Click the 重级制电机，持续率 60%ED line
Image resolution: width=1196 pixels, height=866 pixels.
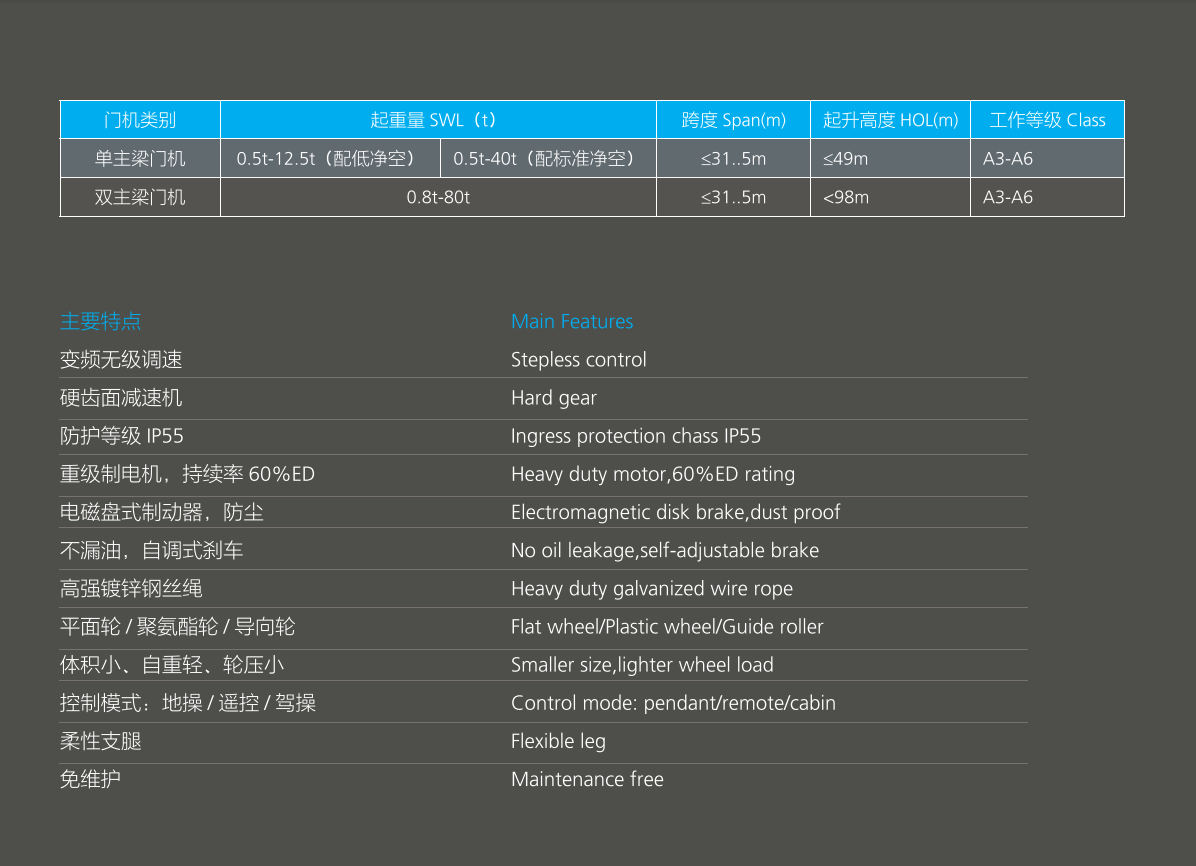(188, 474)
